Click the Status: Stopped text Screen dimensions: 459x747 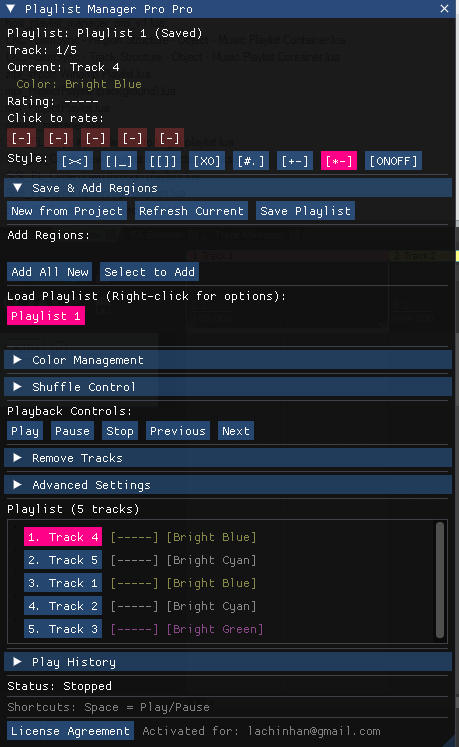[x=60, y=686]
